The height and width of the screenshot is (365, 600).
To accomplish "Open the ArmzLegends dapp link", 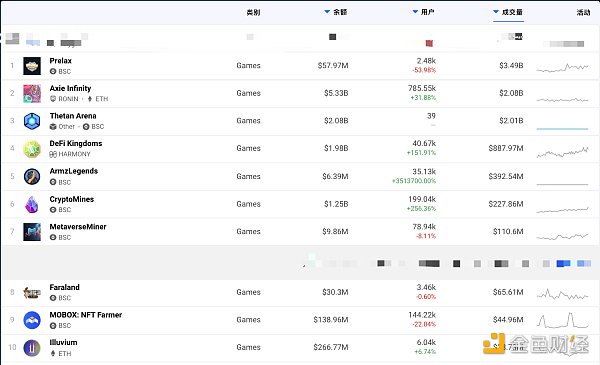I will (x=74, y=171).
